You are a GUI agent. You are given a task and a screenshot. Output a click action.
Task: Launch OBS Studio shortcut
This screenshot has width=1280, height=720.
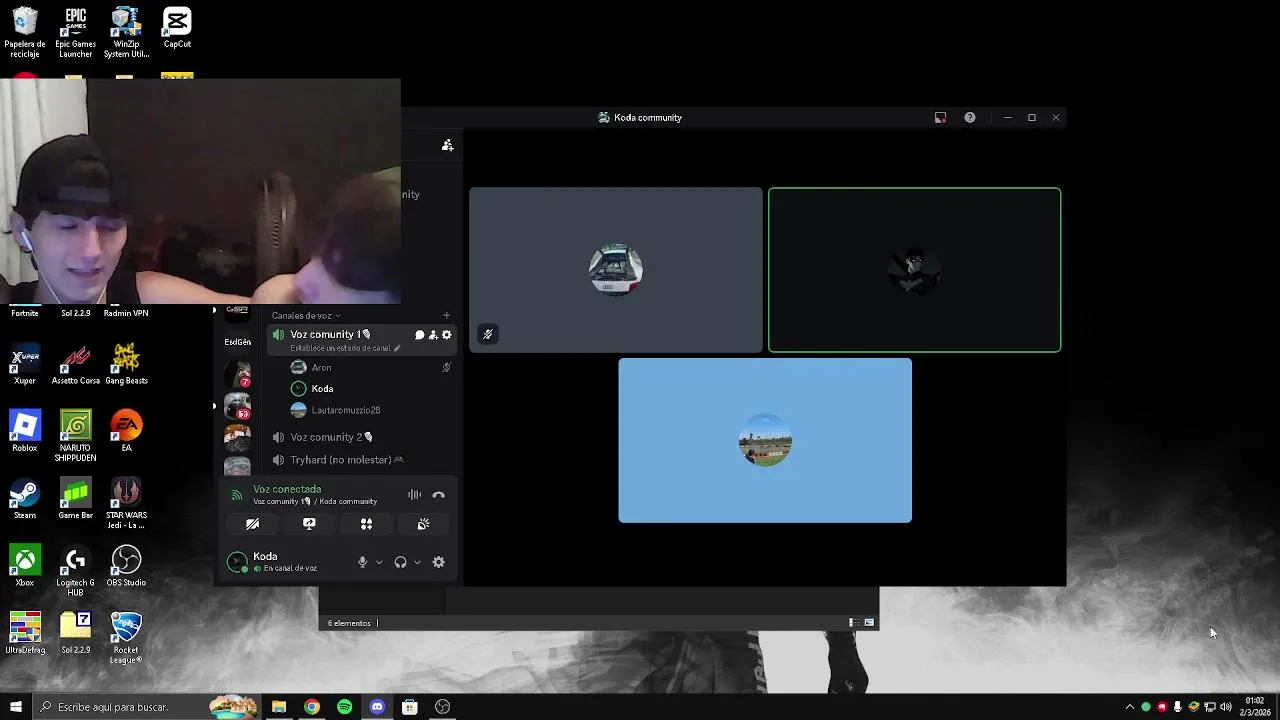tap(126, 566)
